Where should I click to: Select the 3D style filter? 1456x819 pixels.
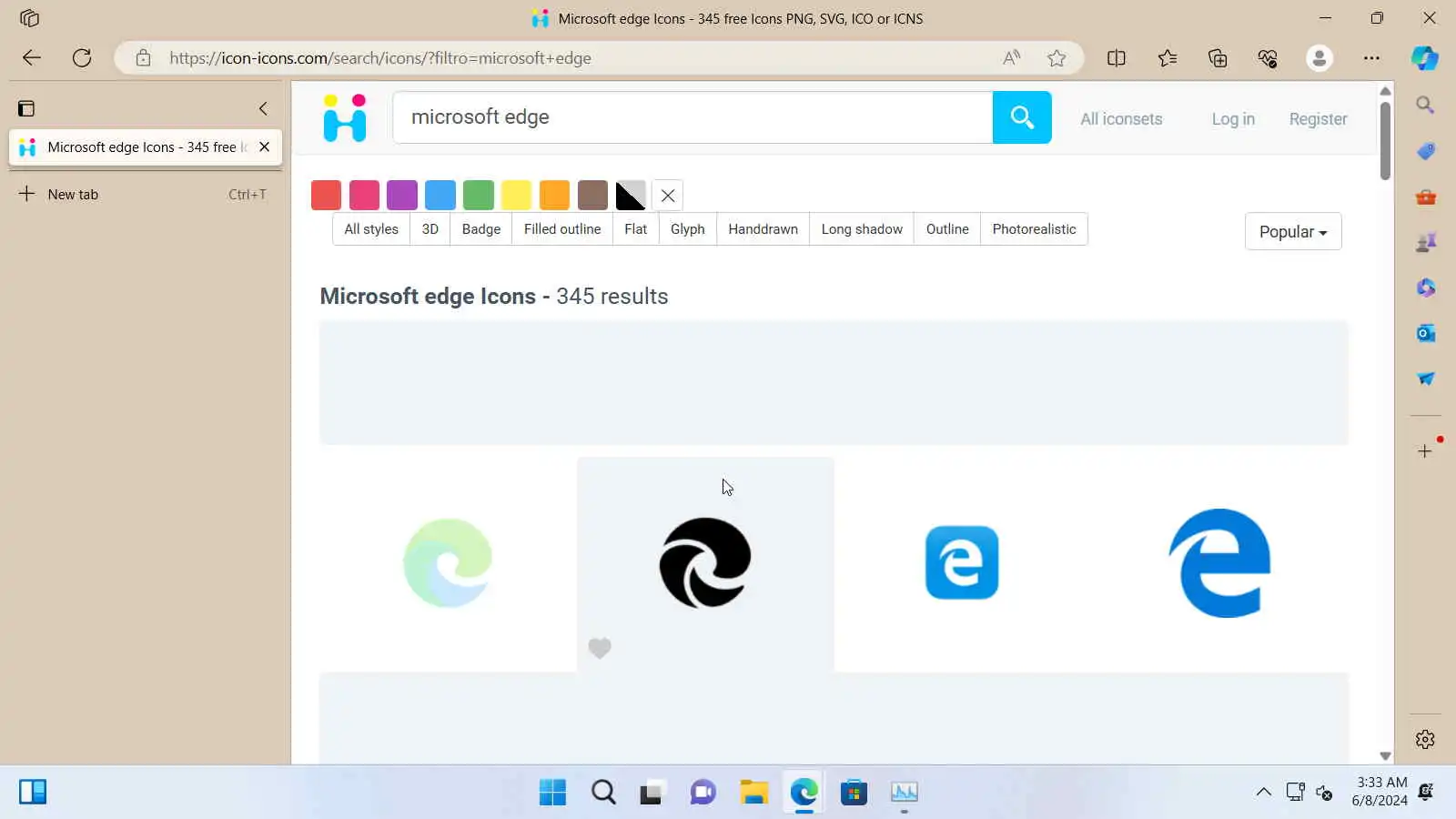430,229
